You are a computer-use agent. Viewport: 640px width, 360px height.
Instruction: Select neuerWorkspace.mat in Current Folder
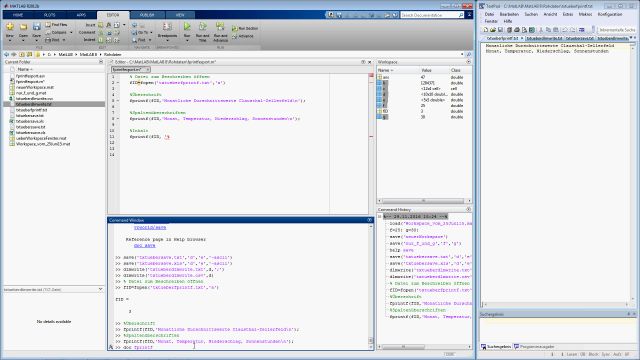tap(35, 87)
